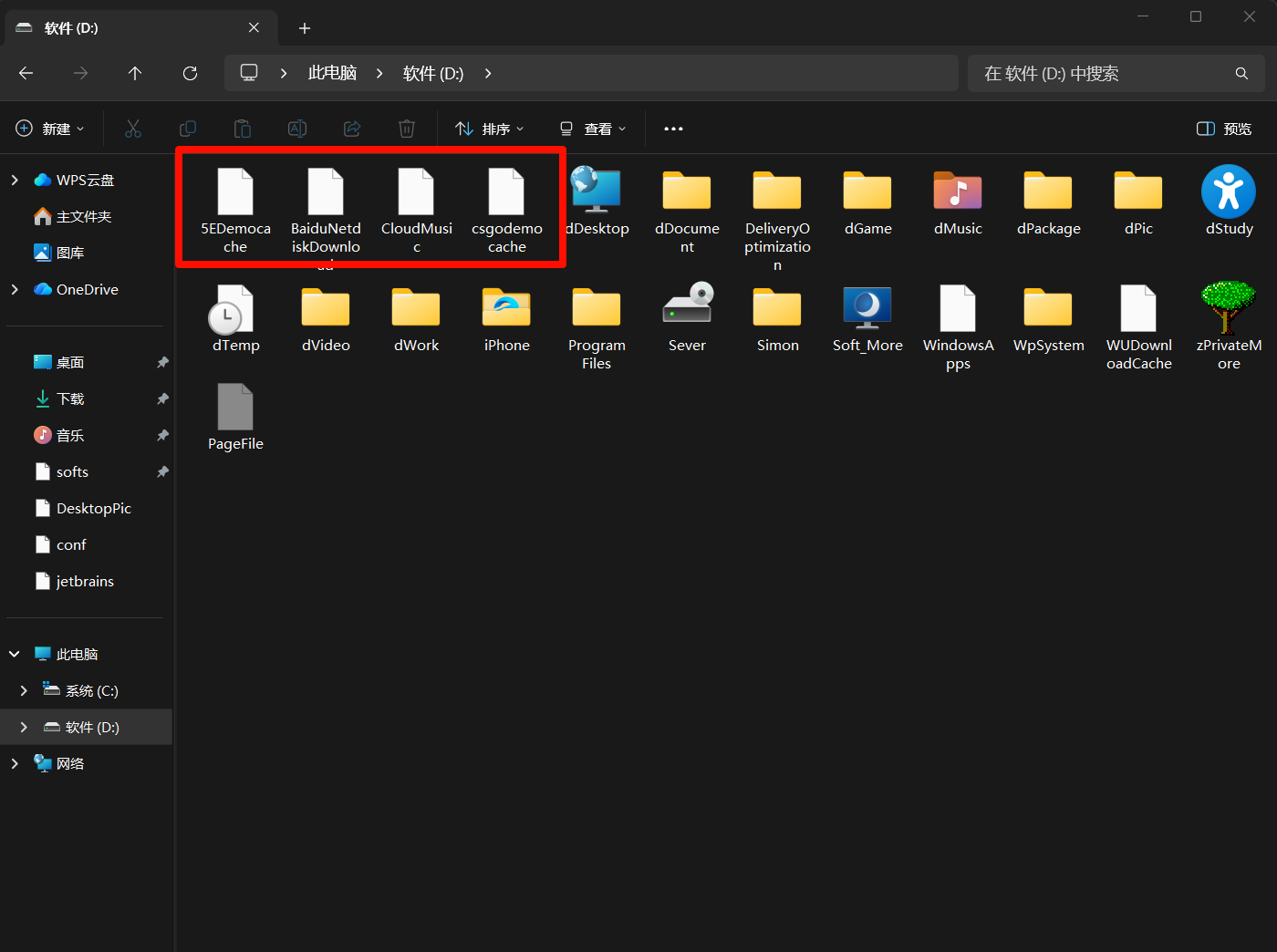Click 此电脑 in the address breadcrumb
This screenshot has height=952, width=1277.
coord(332,73)
